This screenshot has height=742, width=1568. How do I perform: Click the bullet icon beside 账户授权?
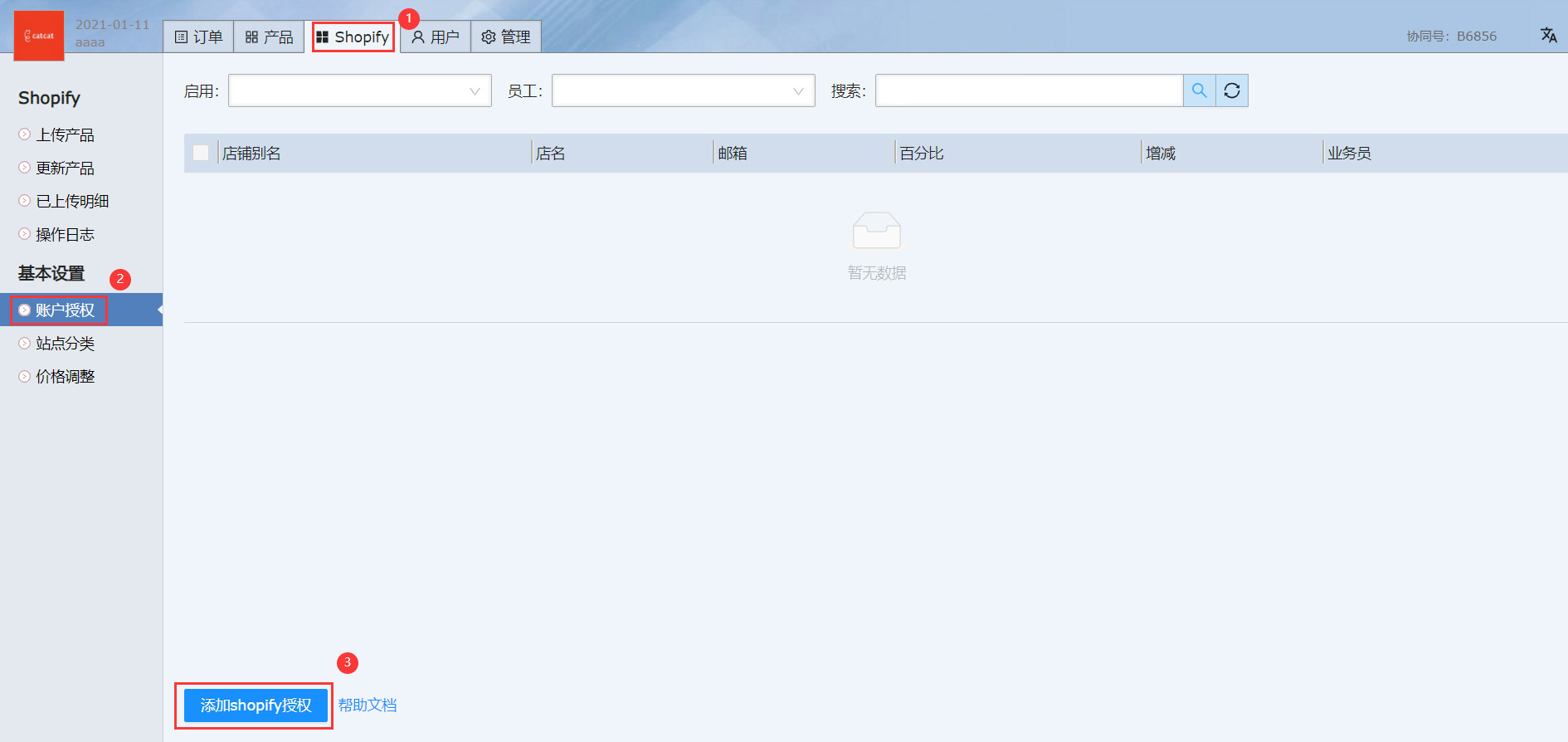click(25, 310)
